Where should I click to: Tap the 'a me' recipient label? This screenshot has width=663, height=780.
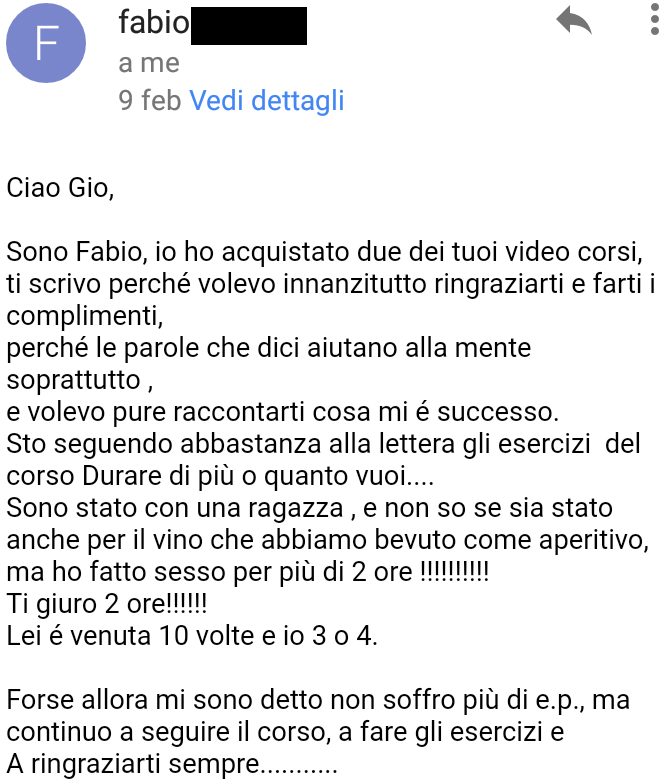(149, 63)
